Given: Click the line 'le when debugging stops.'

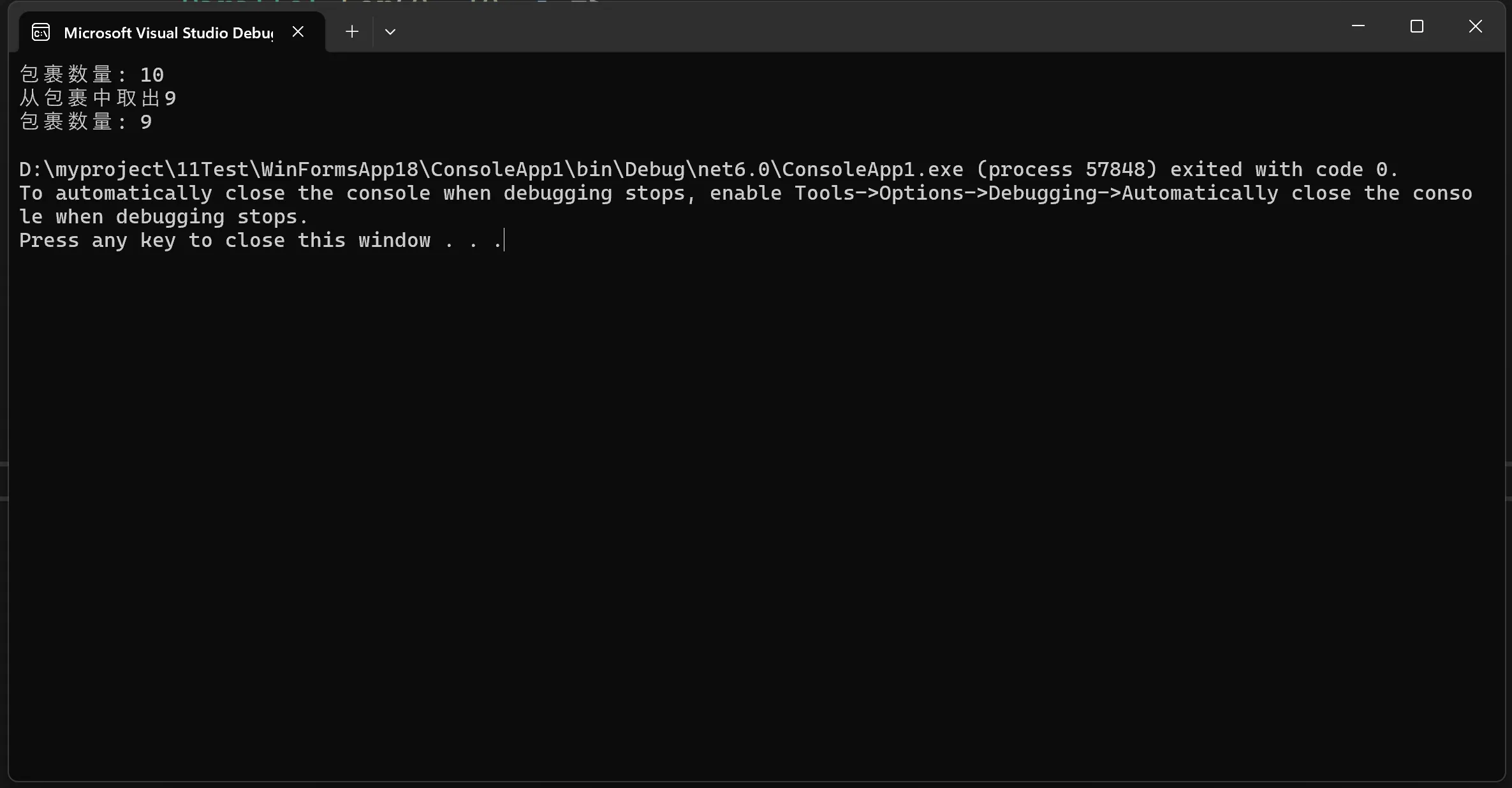Looking at the screenshot, I should coord(164,216).
